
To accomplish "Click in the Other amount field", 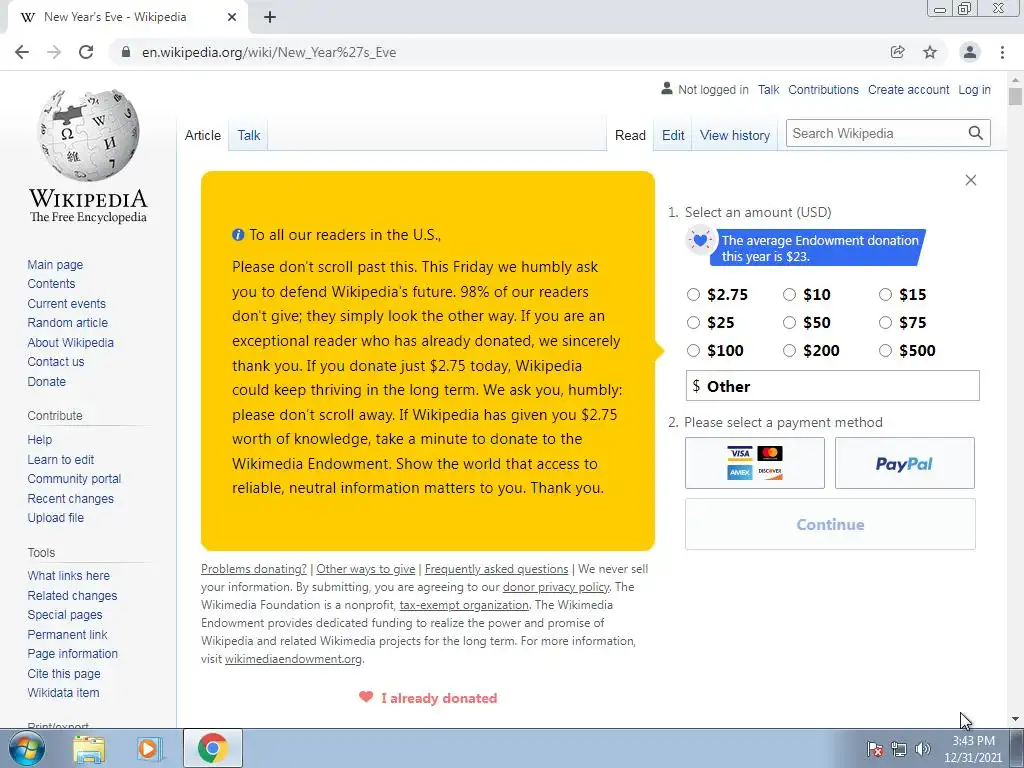I will tap(833, 386).
